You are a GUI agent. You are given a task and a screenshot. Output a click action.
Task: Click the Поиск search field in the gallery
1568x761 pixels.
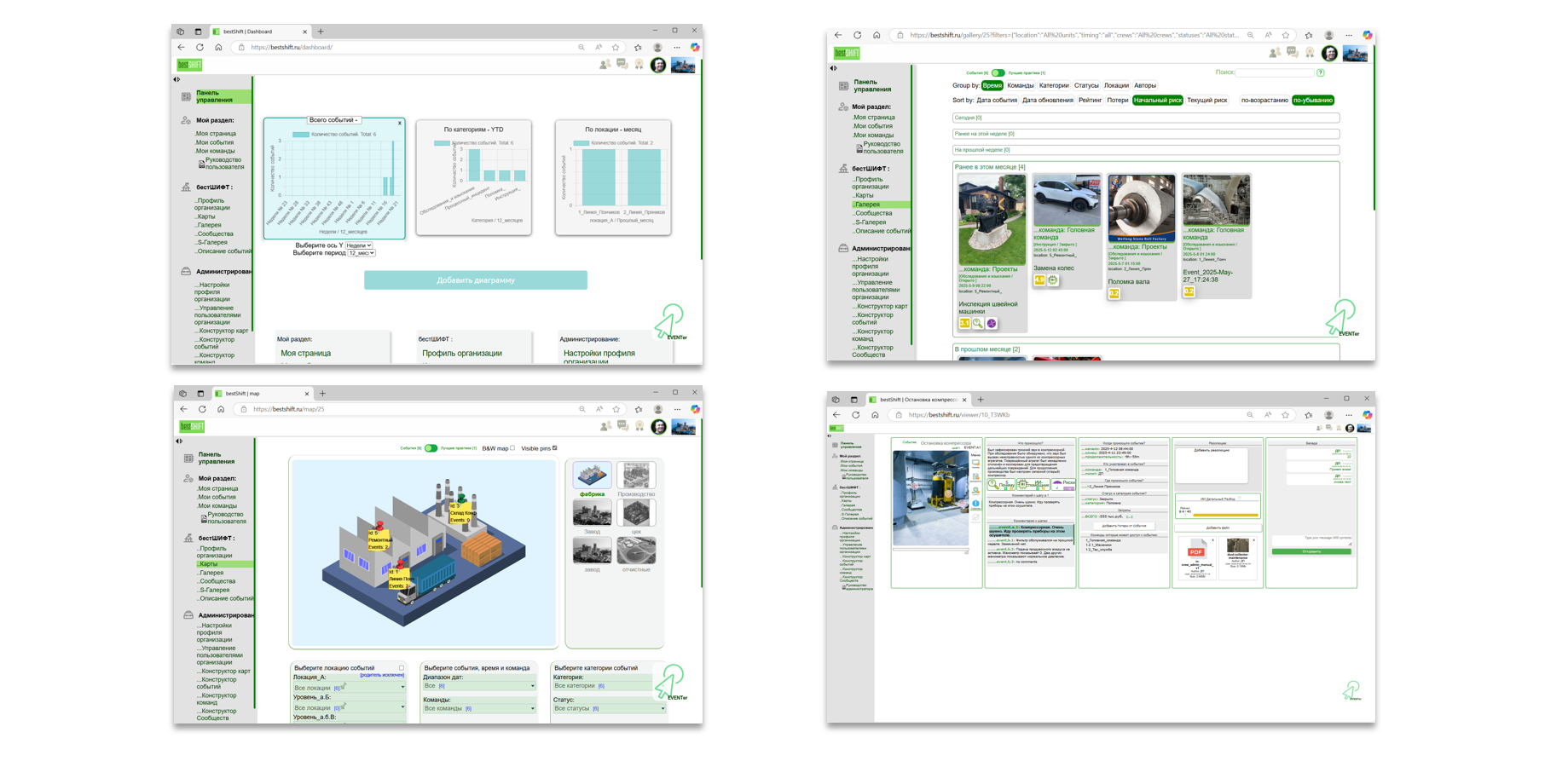pos(1275,72)
